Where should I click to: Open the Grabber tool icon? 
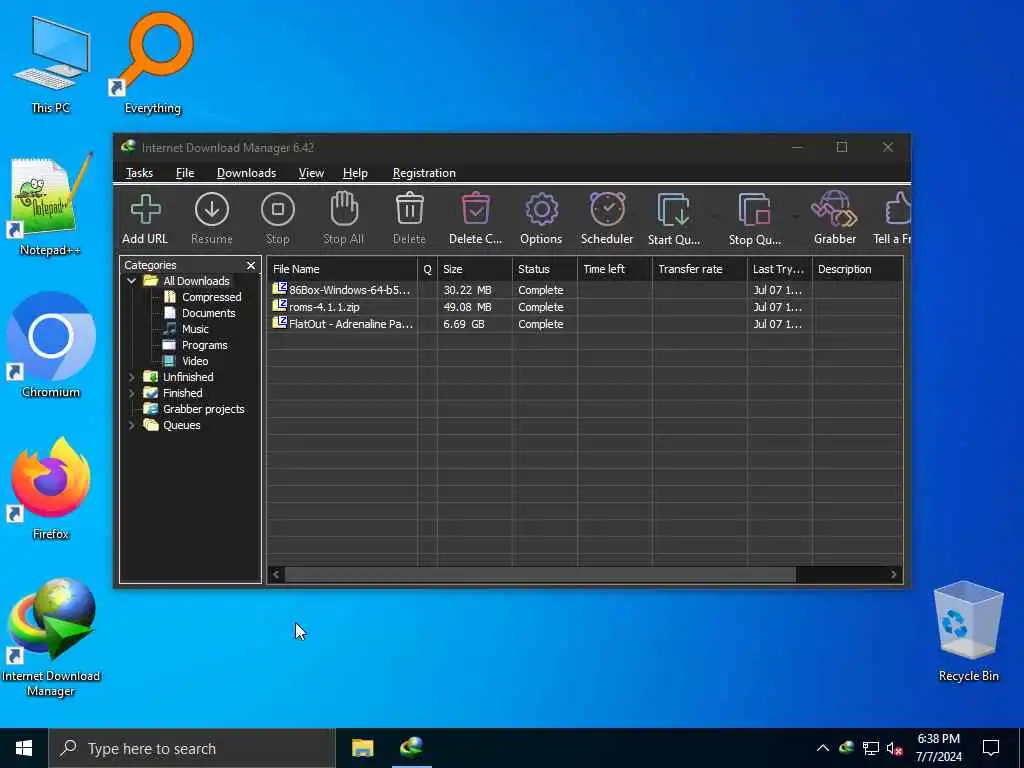point(834,209)
